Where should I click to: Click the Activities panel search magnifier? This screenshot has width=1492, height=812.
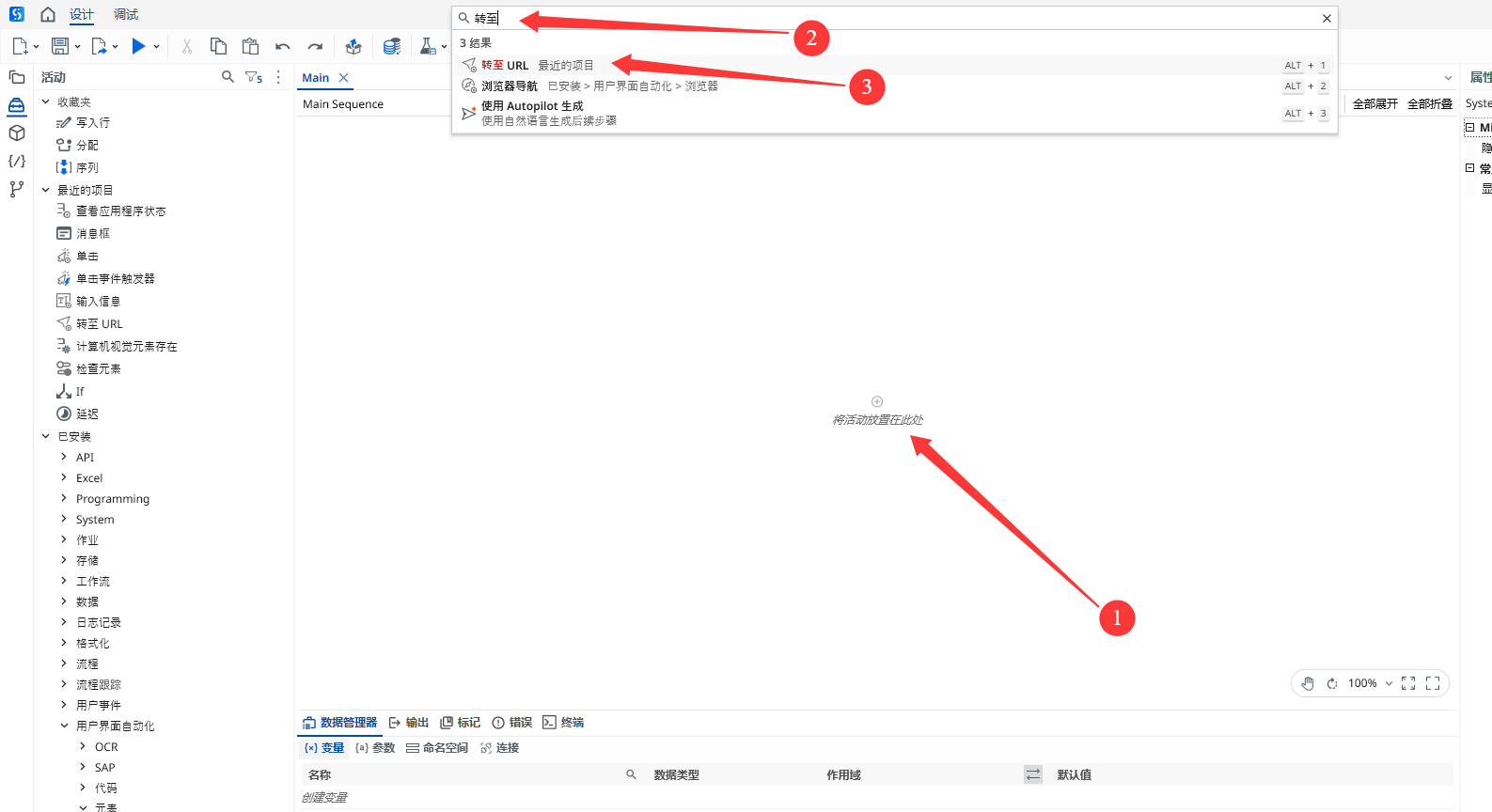(x=228, y=77)
